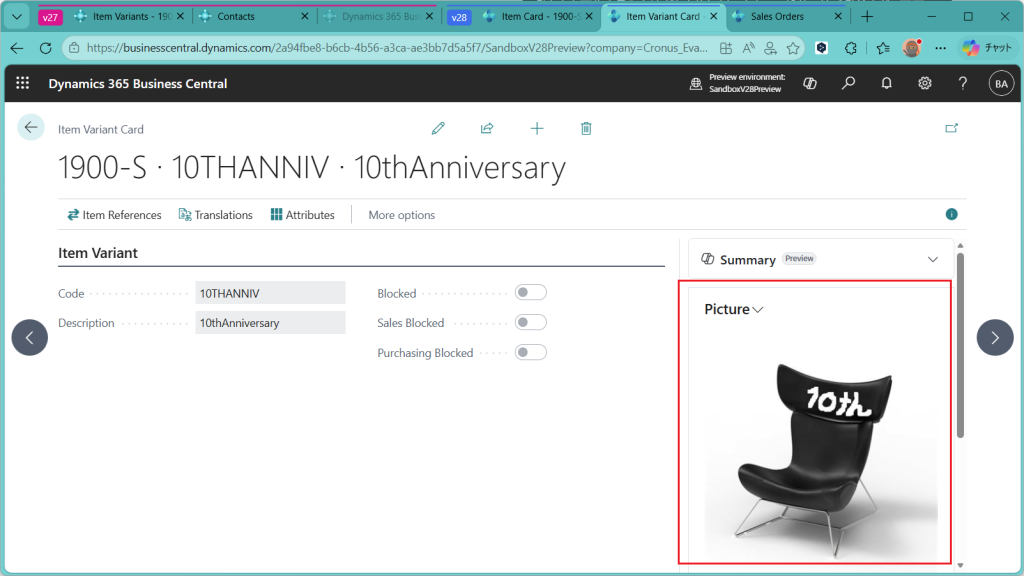
Task: Expand More options menu
Action: click(x=401, y=215)
